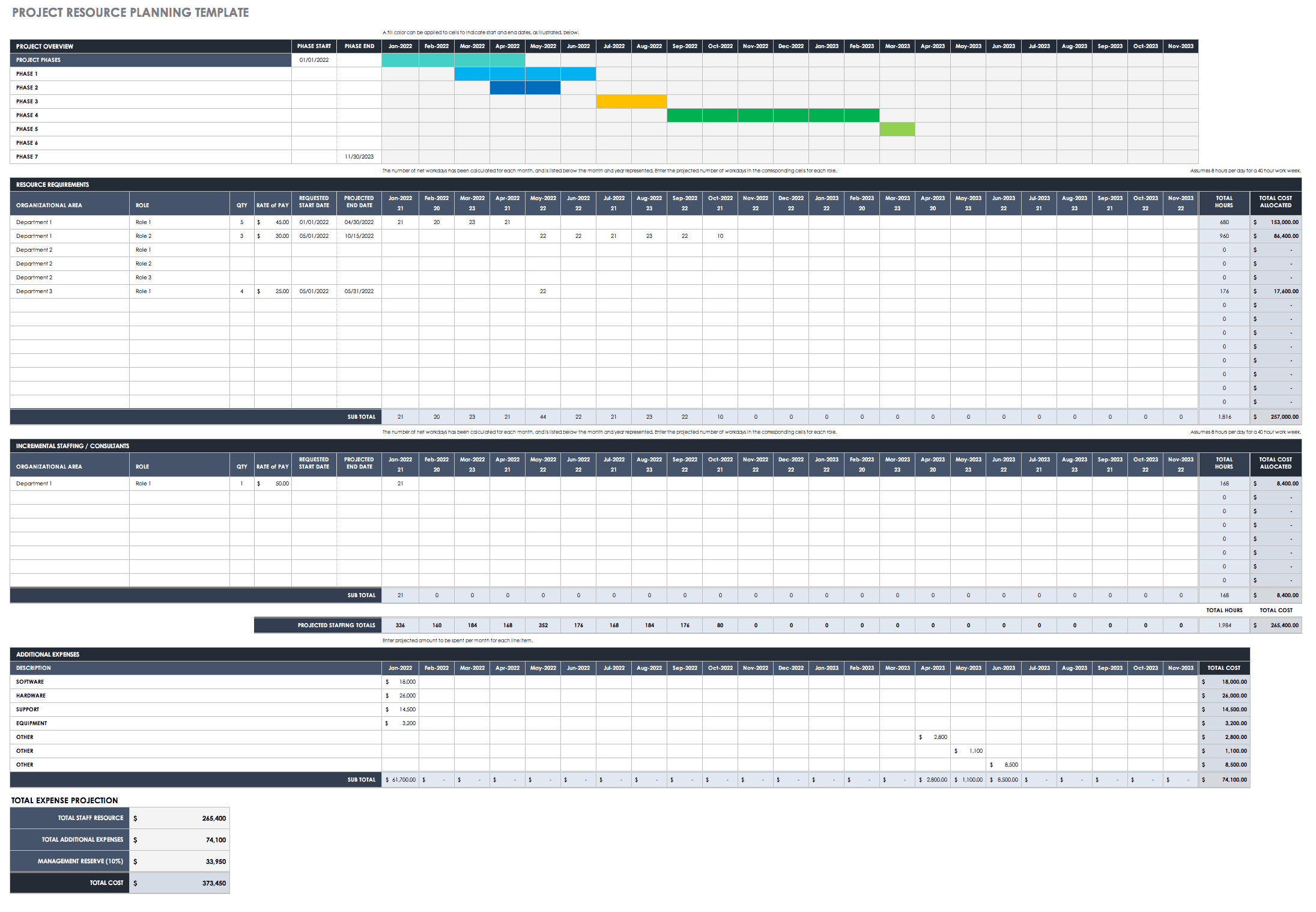Click Jan-2022 input field in Resource Requirements
1316x912 pixels.
(401, 221)
